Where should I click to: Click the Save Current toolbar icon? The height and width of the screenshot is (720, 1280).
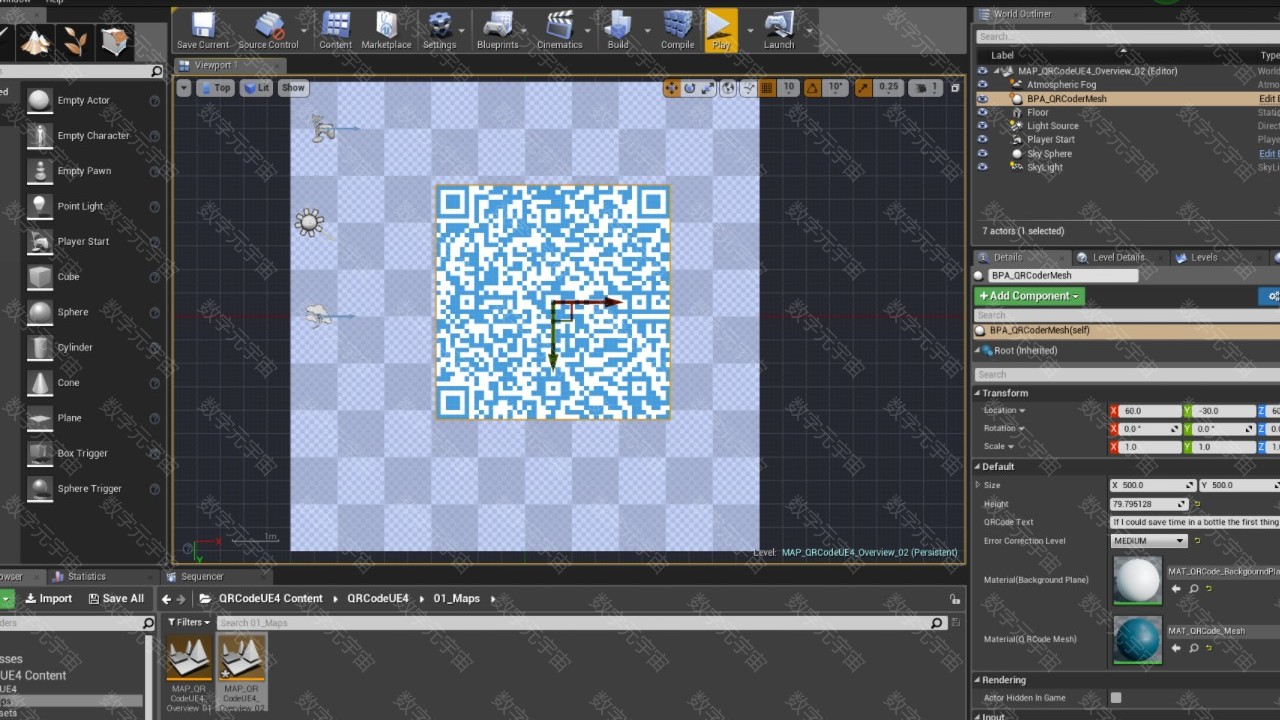[202, 30]
